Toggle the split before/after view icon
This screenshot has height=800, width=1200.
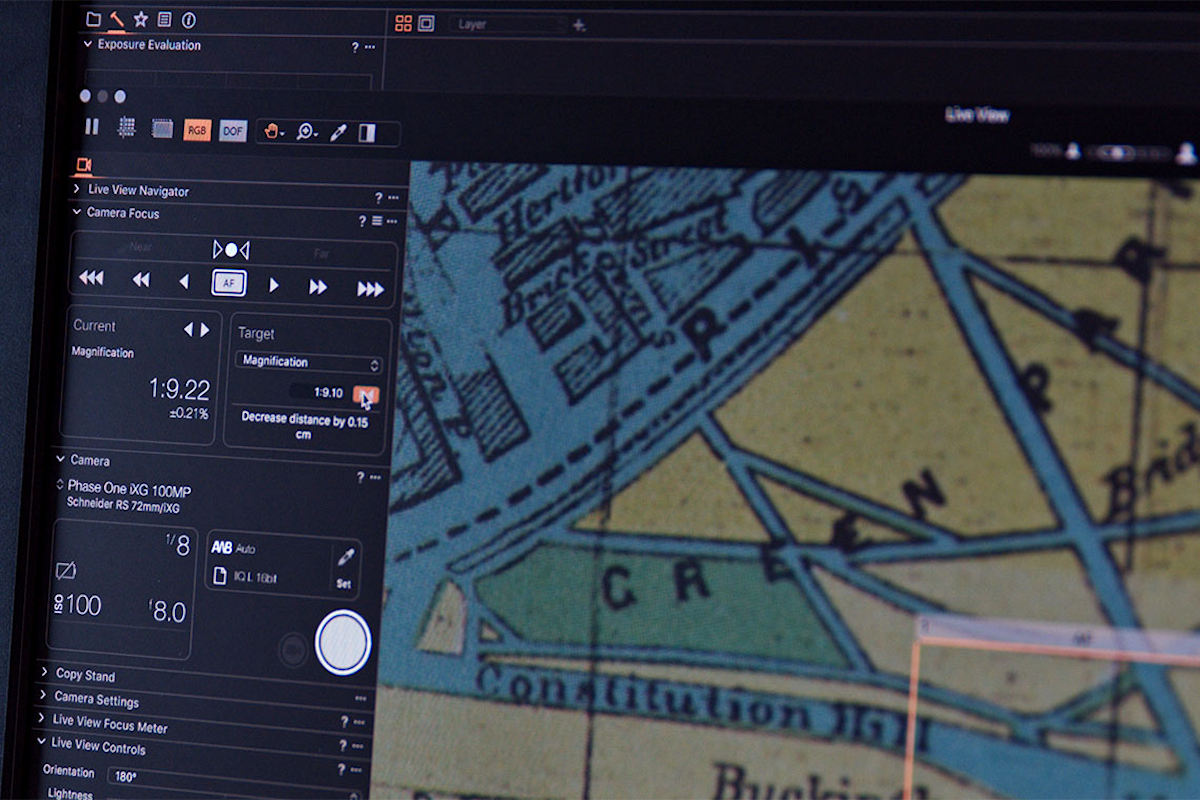click(x=367, y=133)
